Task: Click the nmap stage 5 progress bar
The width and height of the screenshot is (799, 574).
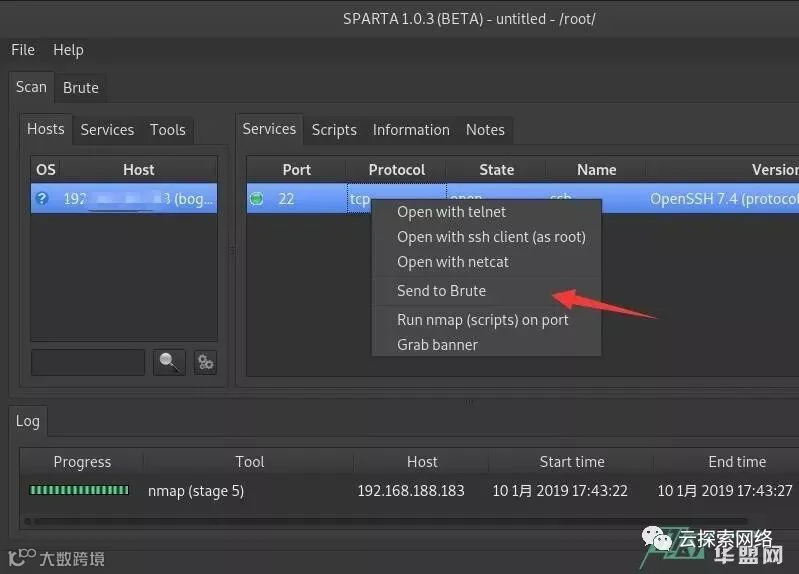Action: pyautogui.click(x=79, y=490)
